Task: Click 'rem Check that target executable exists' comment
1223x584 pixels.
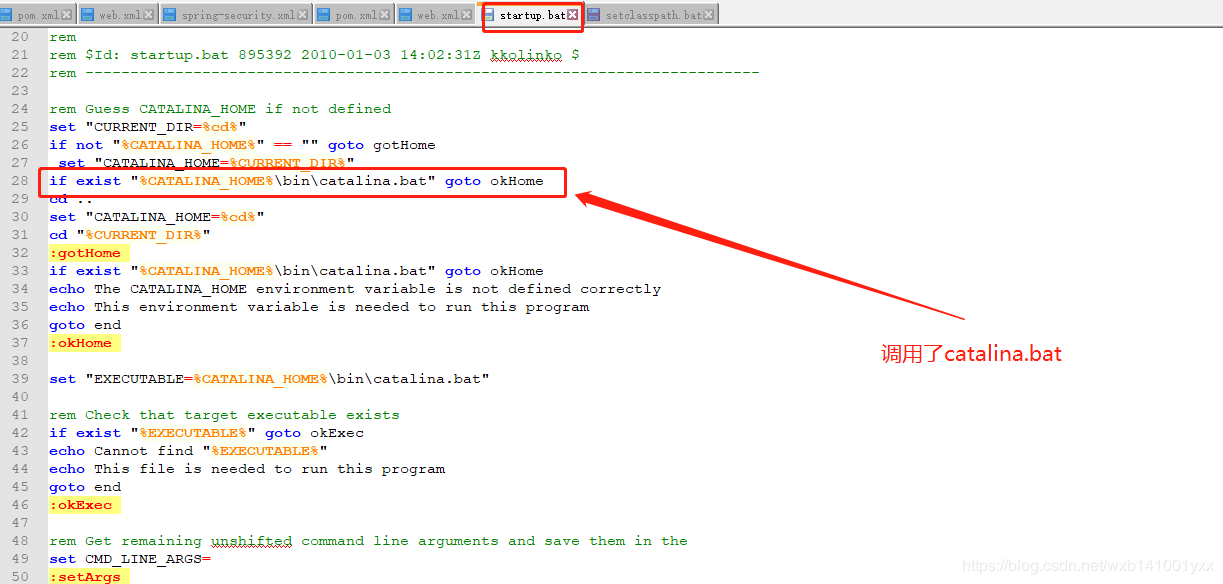Action: pos(224,415)
